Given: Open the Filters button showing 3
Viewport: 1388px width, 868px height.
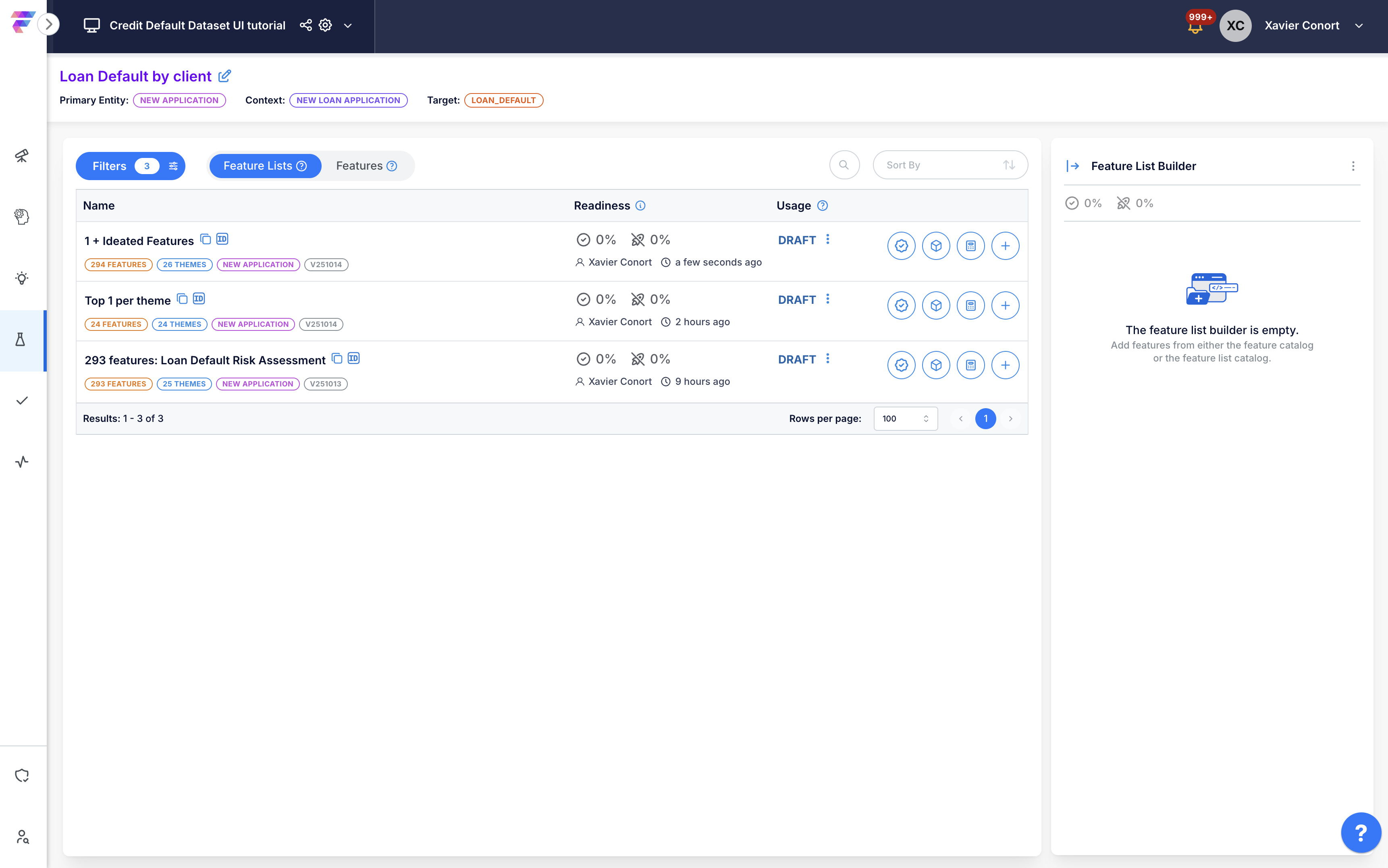Looking at the screenshot, I should [x=130, y=166].
